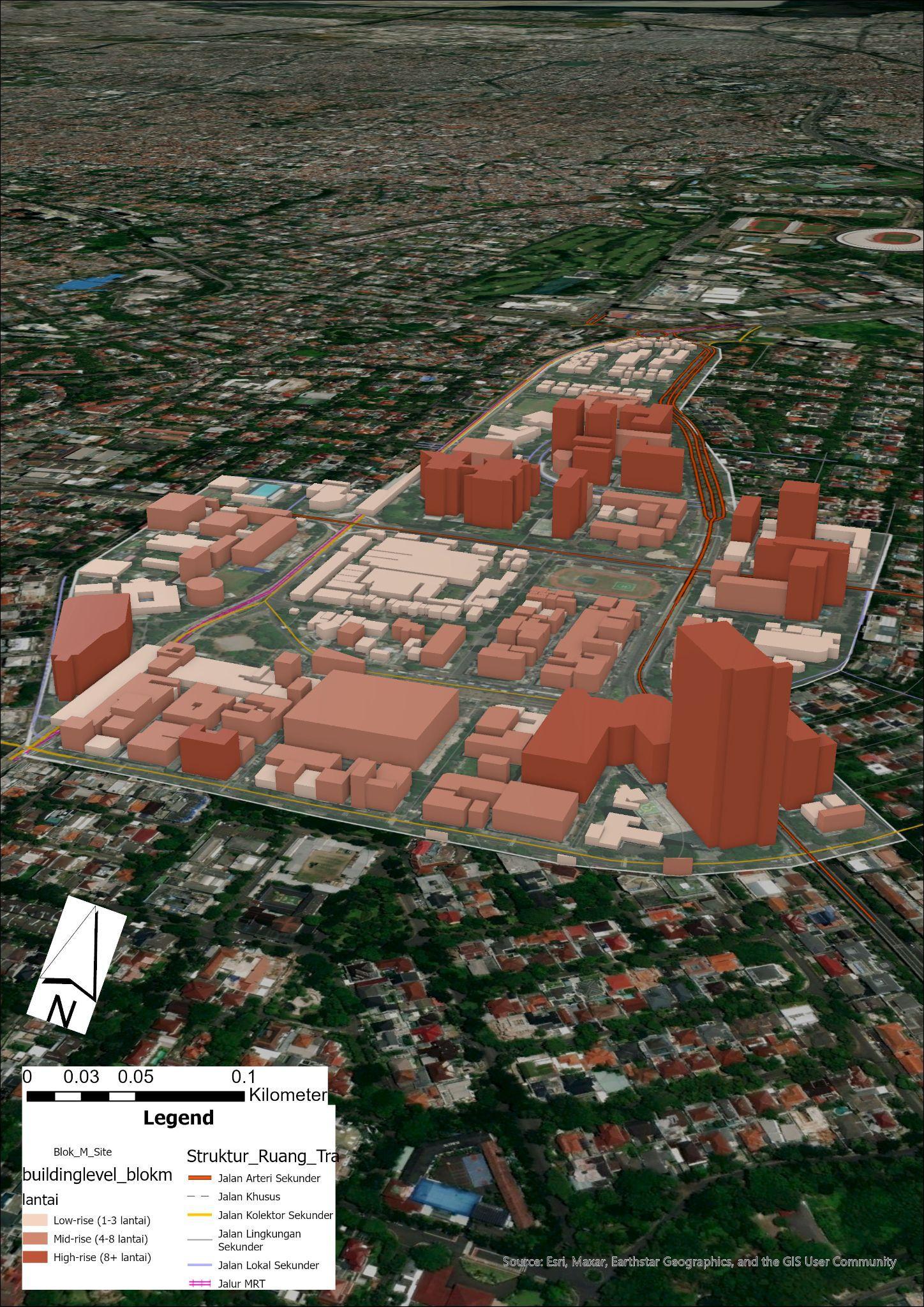The image size is (924, 1307).
Task: Click the Jalan Kolektor Sekunder yellow line symbol
Action: click(199, 1215)
